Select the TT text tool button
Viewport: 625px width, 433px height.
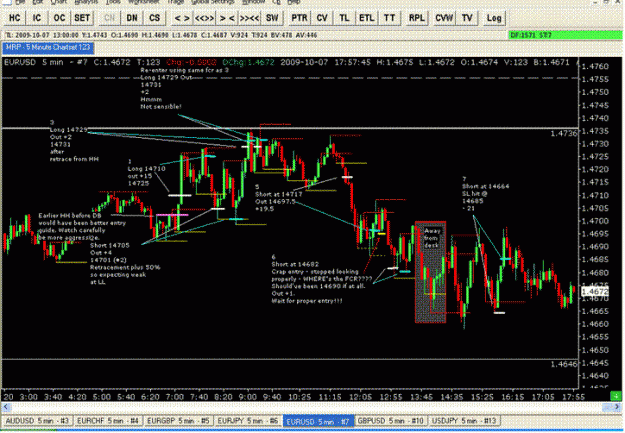[389, 18]
